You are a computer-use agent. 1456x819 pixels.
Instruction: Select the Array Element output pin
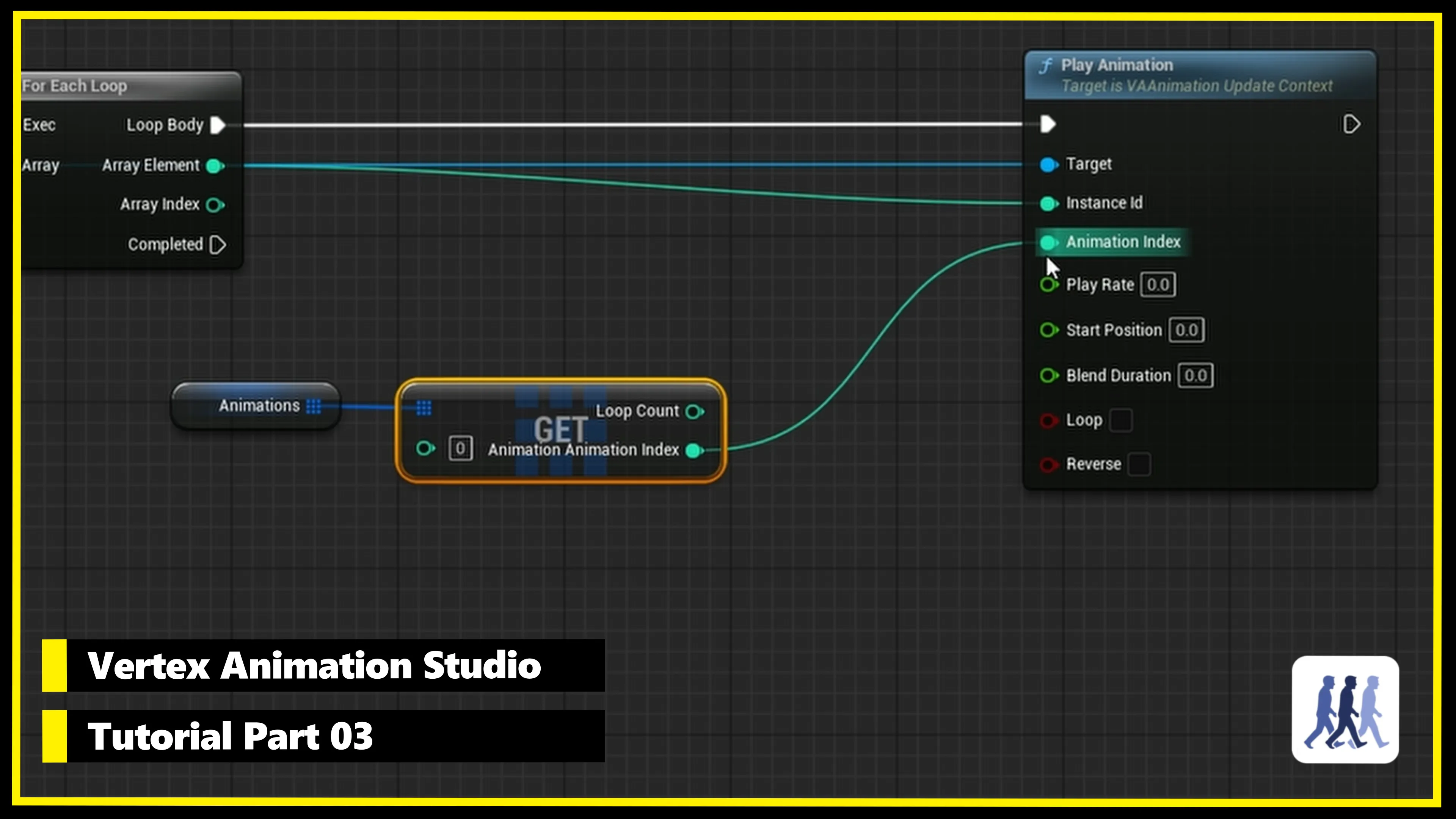coord(214,165)
